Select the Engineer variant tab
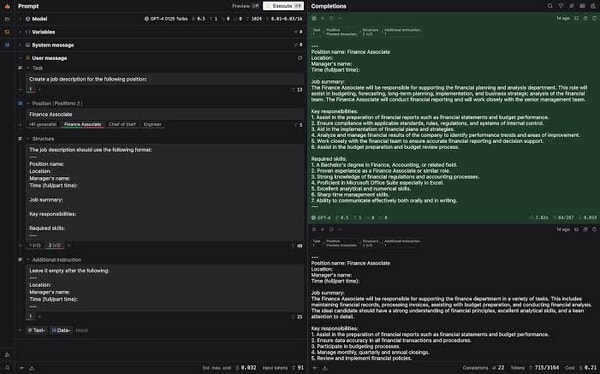 152,124
